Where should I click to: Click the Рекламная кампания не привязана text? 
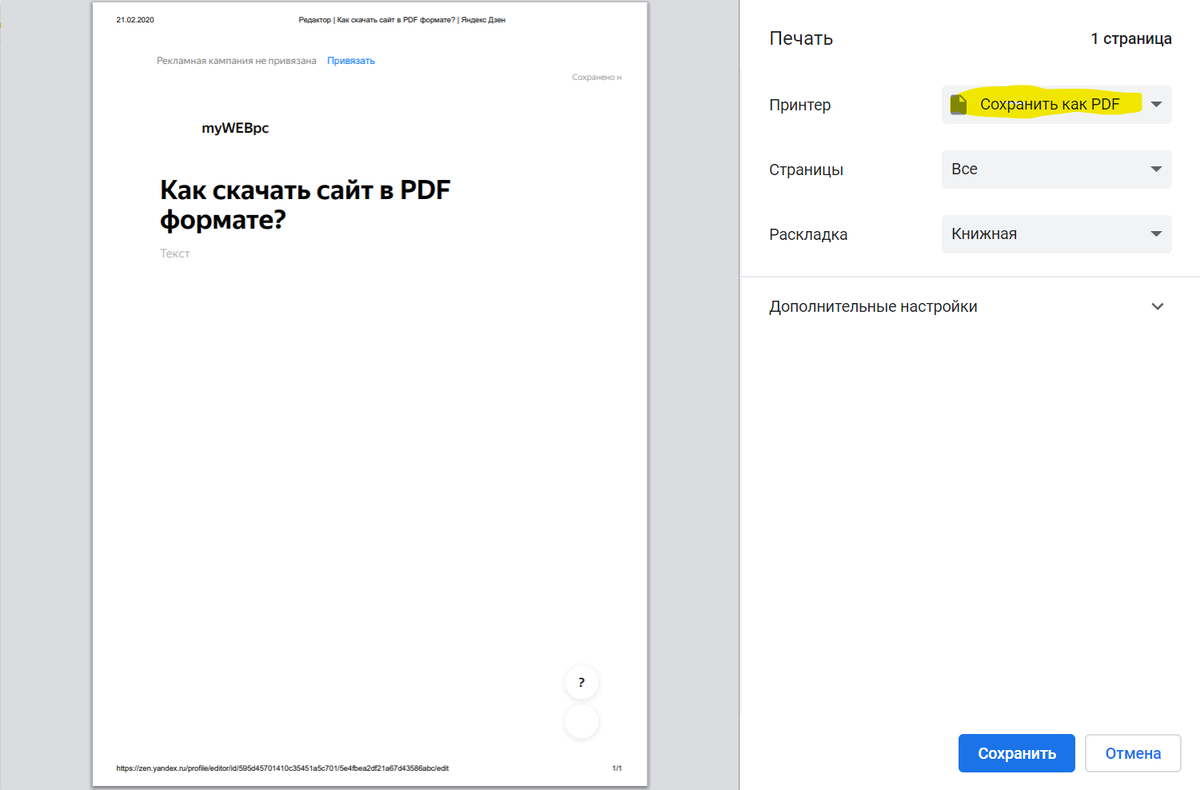pyautogui.click(x=236, y=61)
